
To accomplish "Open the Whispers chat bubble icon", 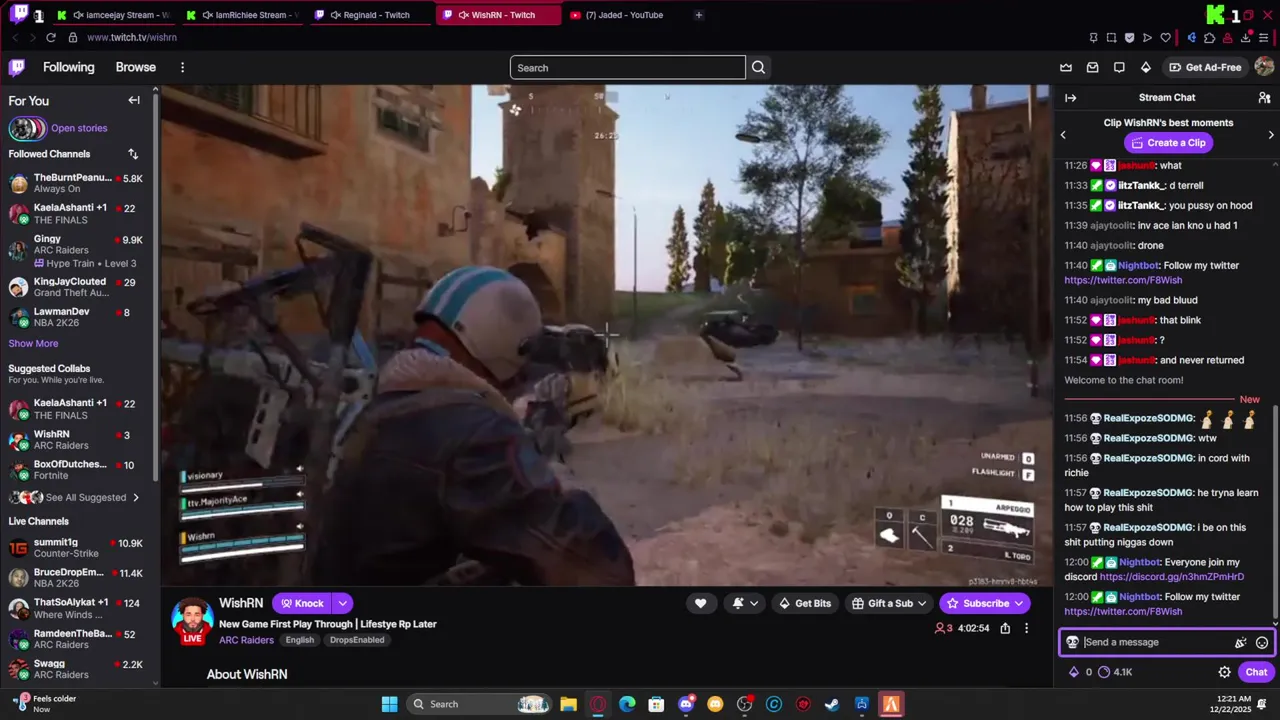I will point(1119,67).
